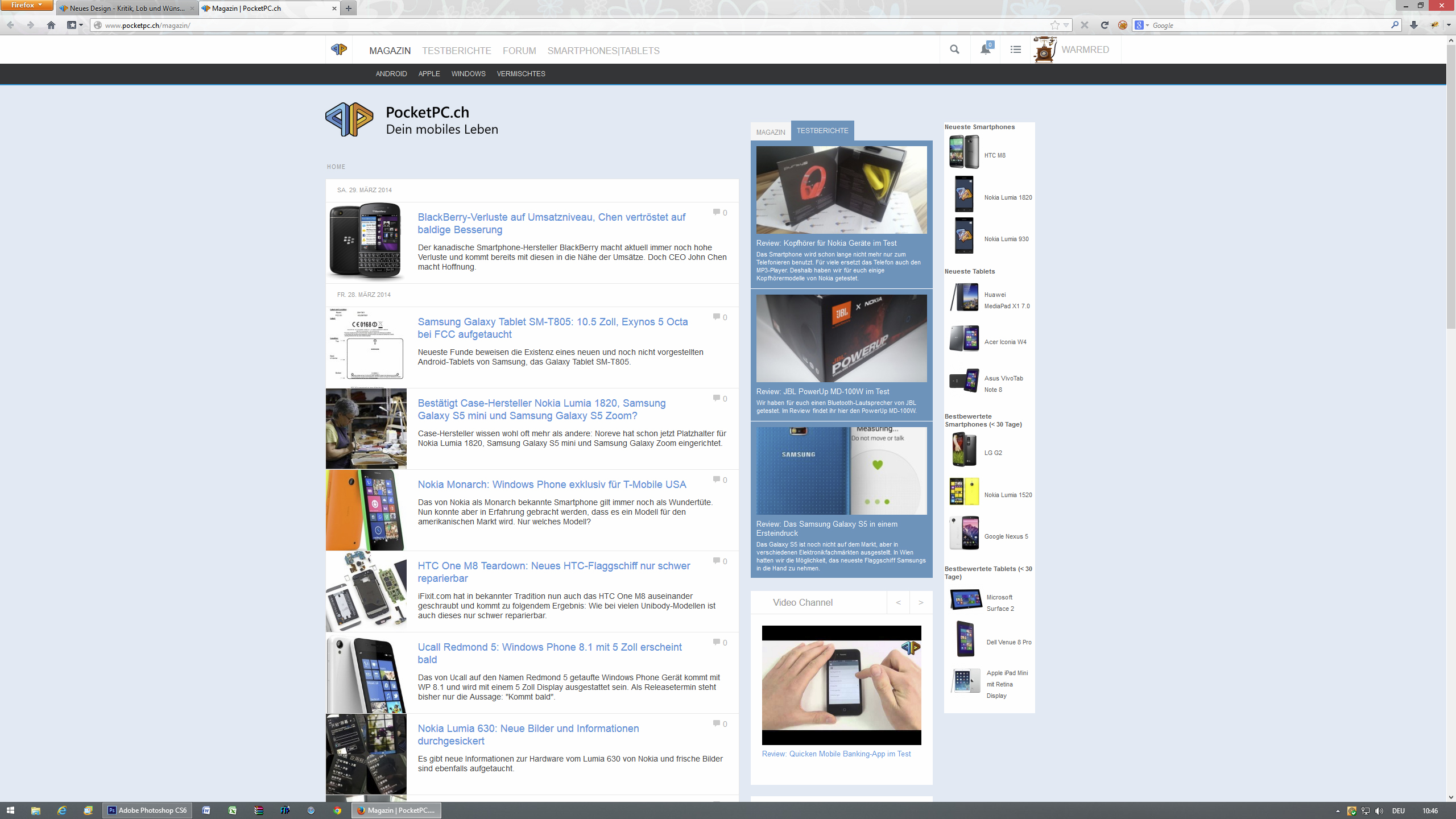Select the WINDOWS category
The height and width of the screenshot is (819, 1456).
click(x=468, y=74)
